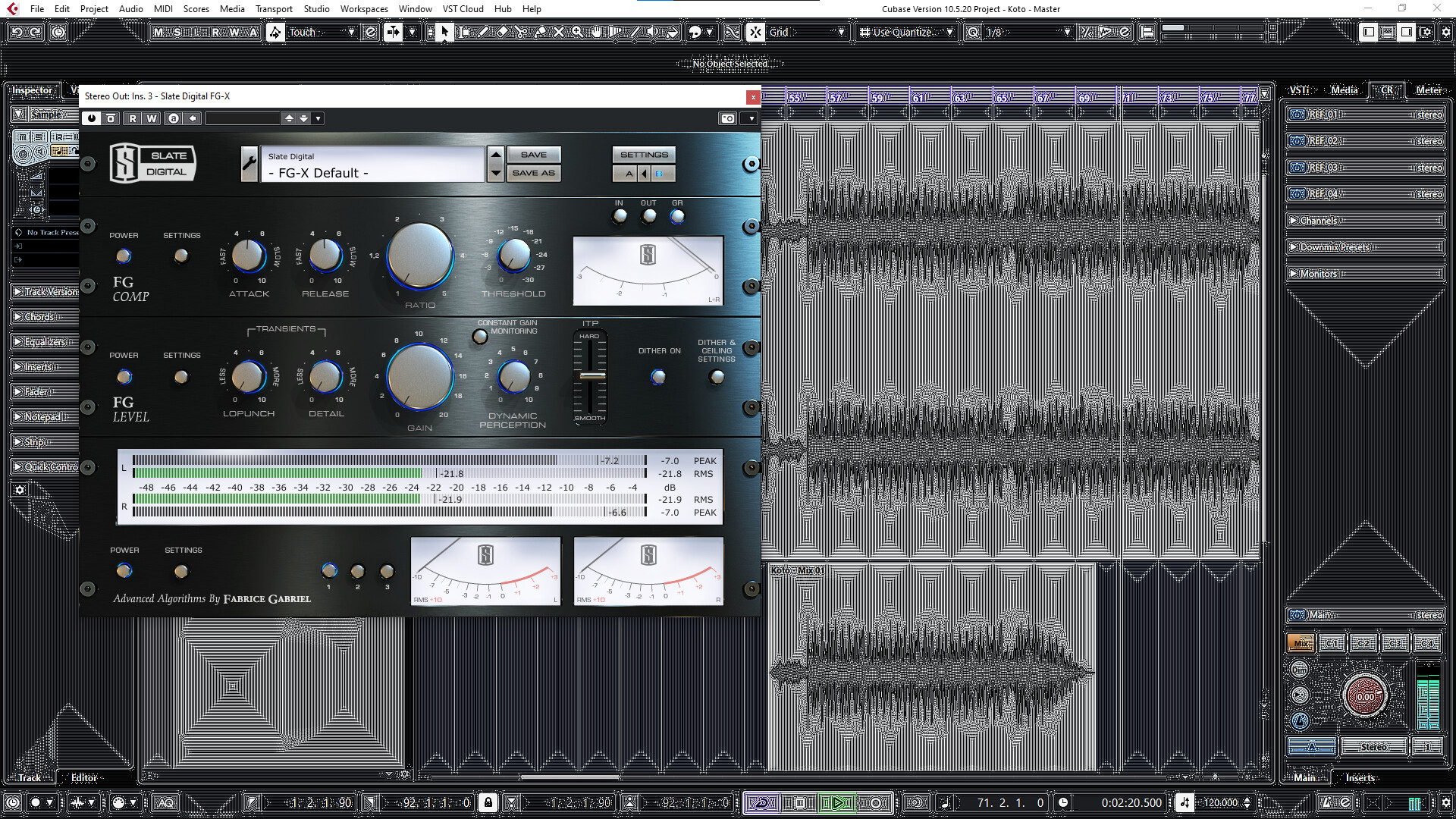Open setup window layout gear icon

coord(1445,32)
